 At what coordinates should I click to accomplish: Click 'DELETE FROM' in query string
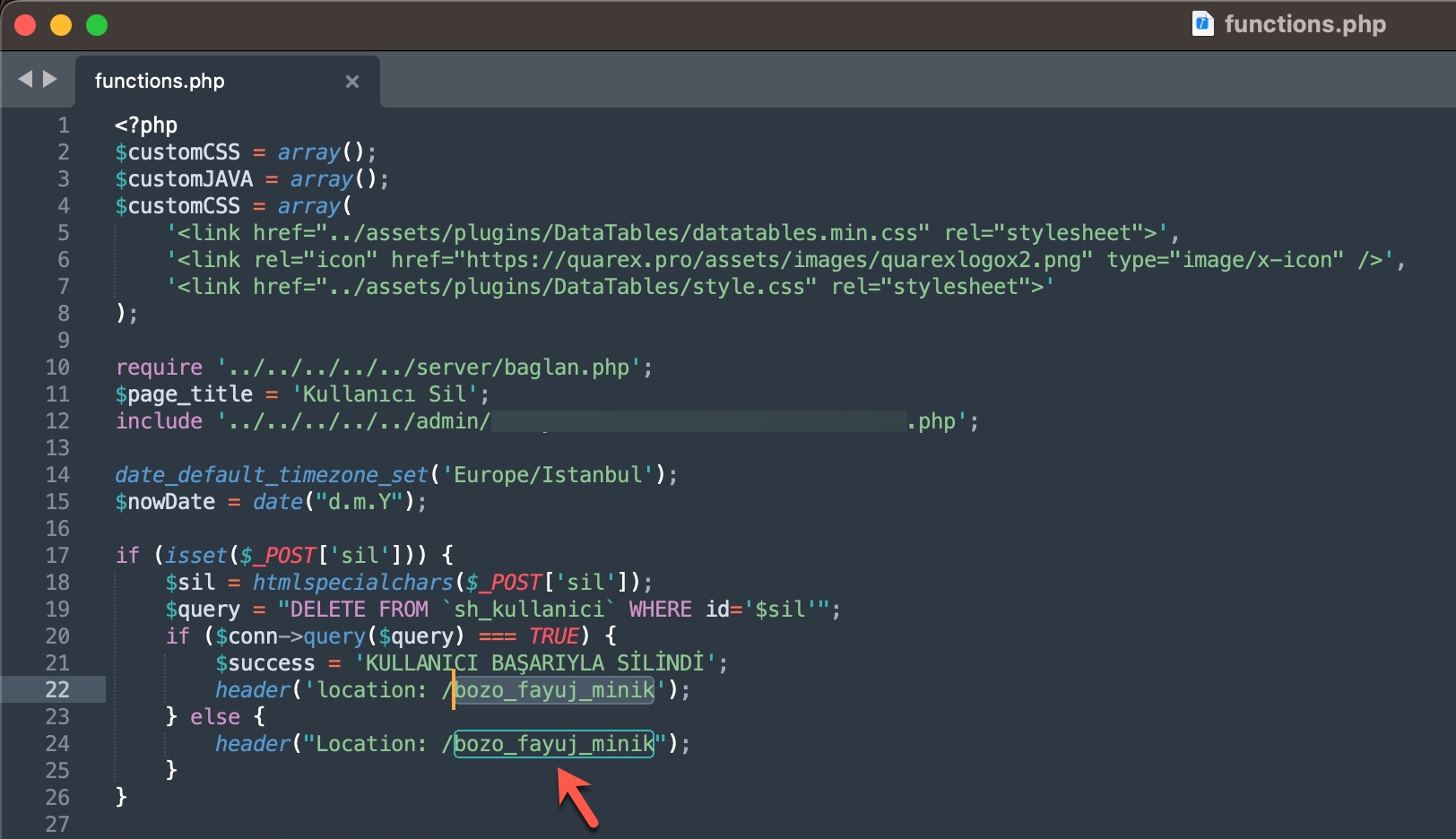coord(360,610)
